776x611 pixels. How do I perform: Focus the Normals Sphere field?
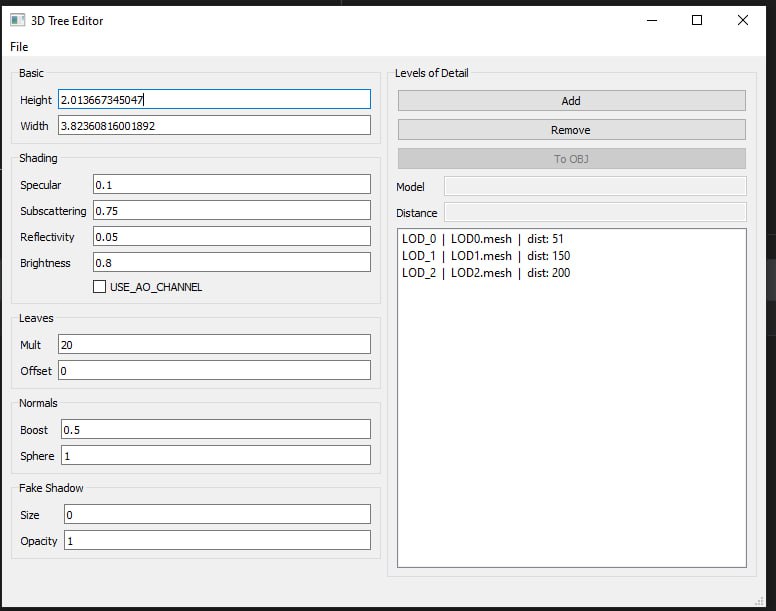[215, 456]
